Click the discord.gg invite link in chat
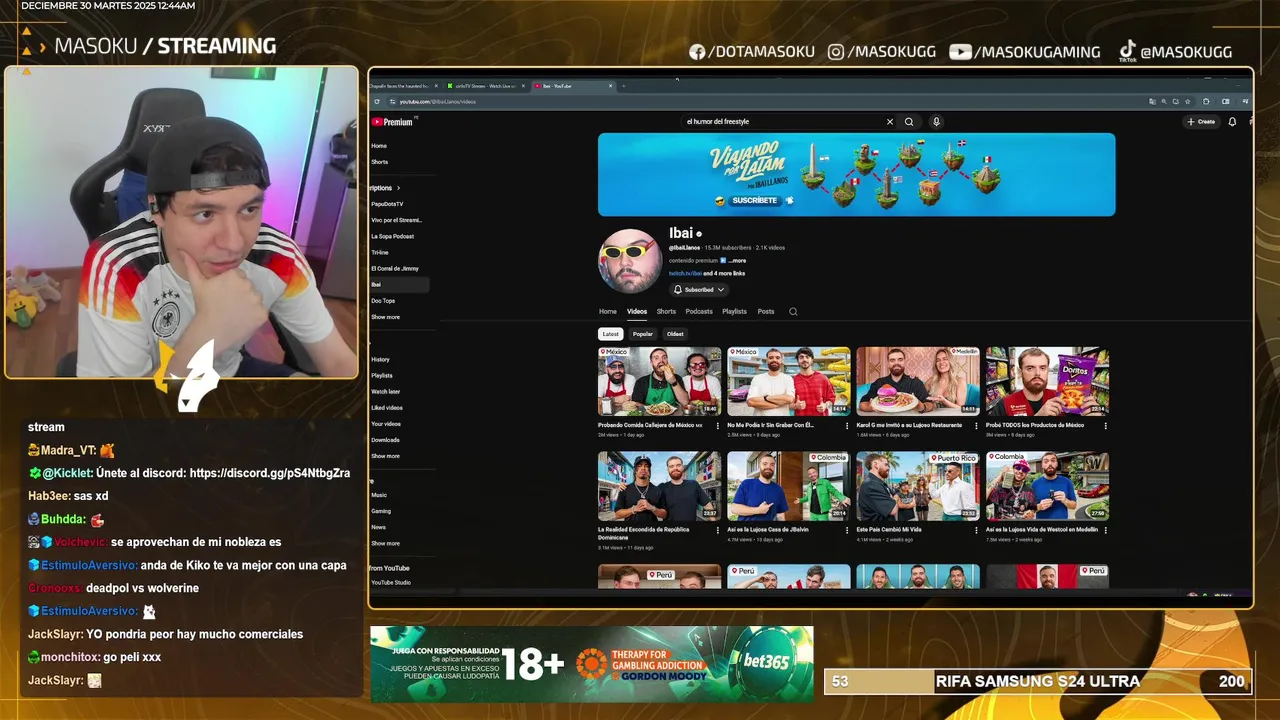This screenshot has width=1280, height=720. tap(269, 473)
